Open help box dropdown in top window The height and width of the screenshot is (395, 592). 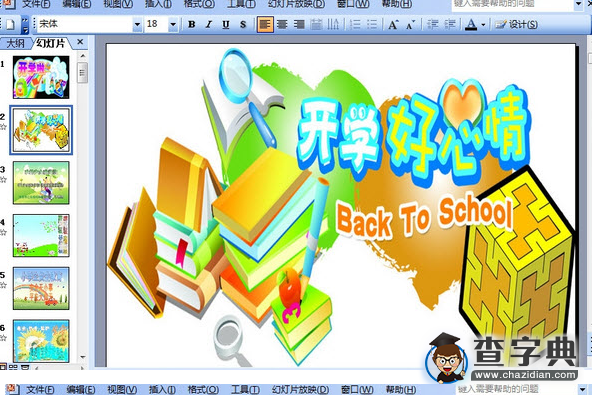point(578,4)
